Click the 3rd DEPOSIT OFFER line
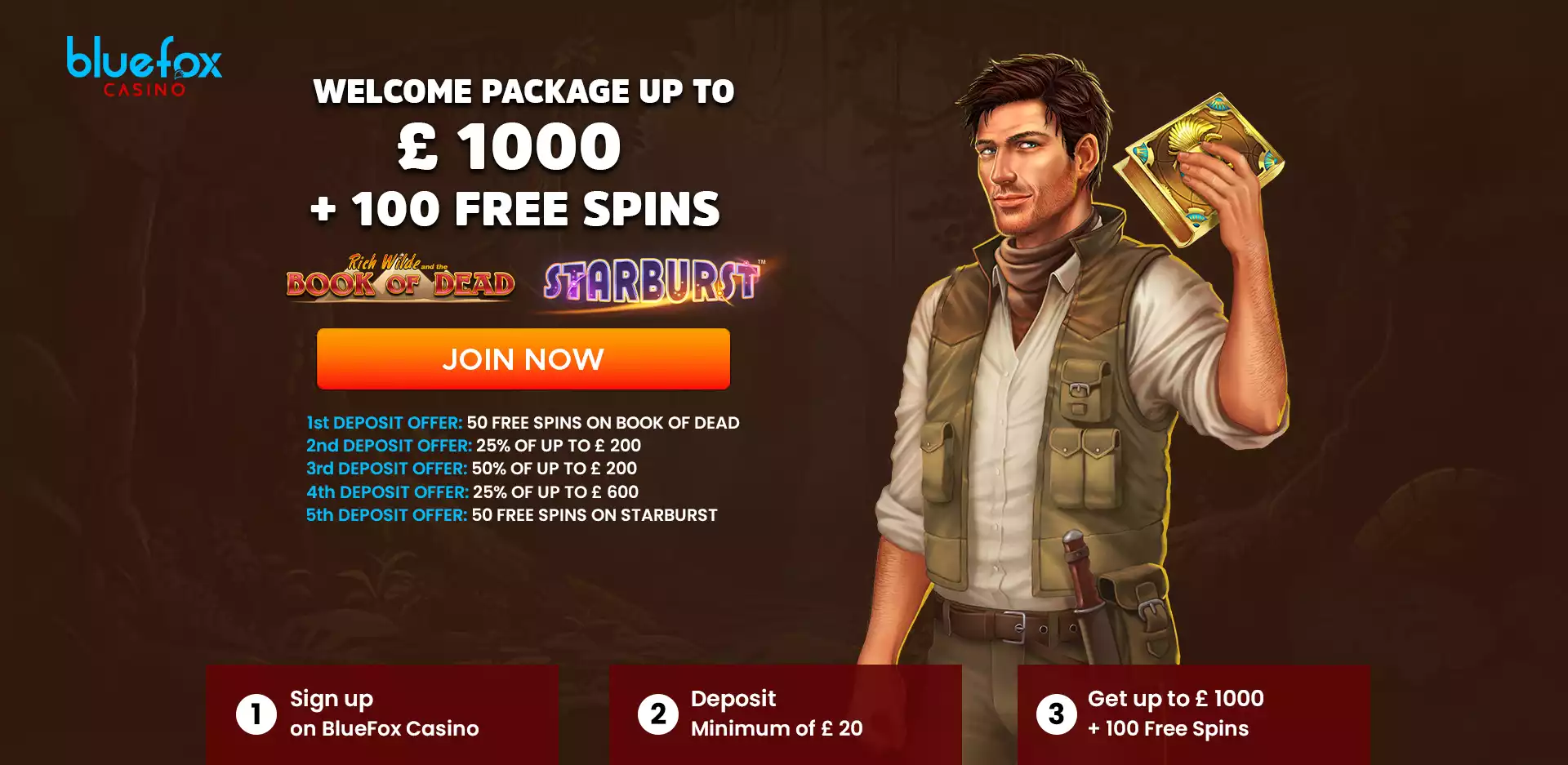 point(471,469)
